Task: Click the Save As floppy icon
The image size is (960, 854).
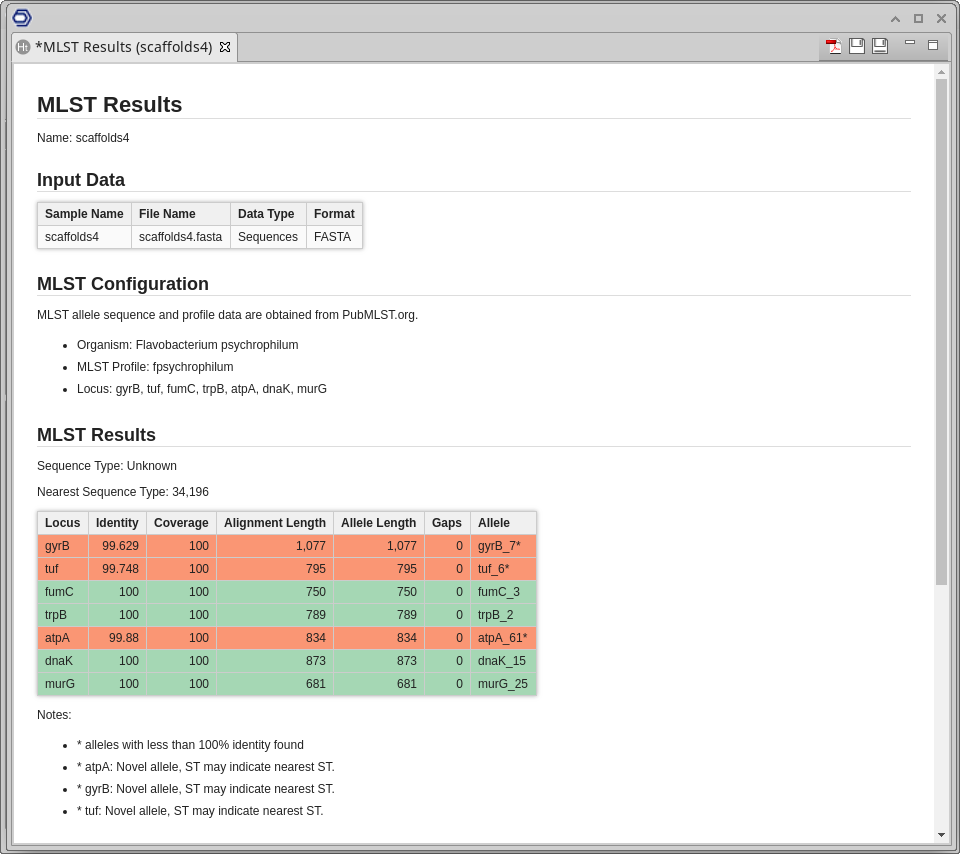Action: coord(880,46)
